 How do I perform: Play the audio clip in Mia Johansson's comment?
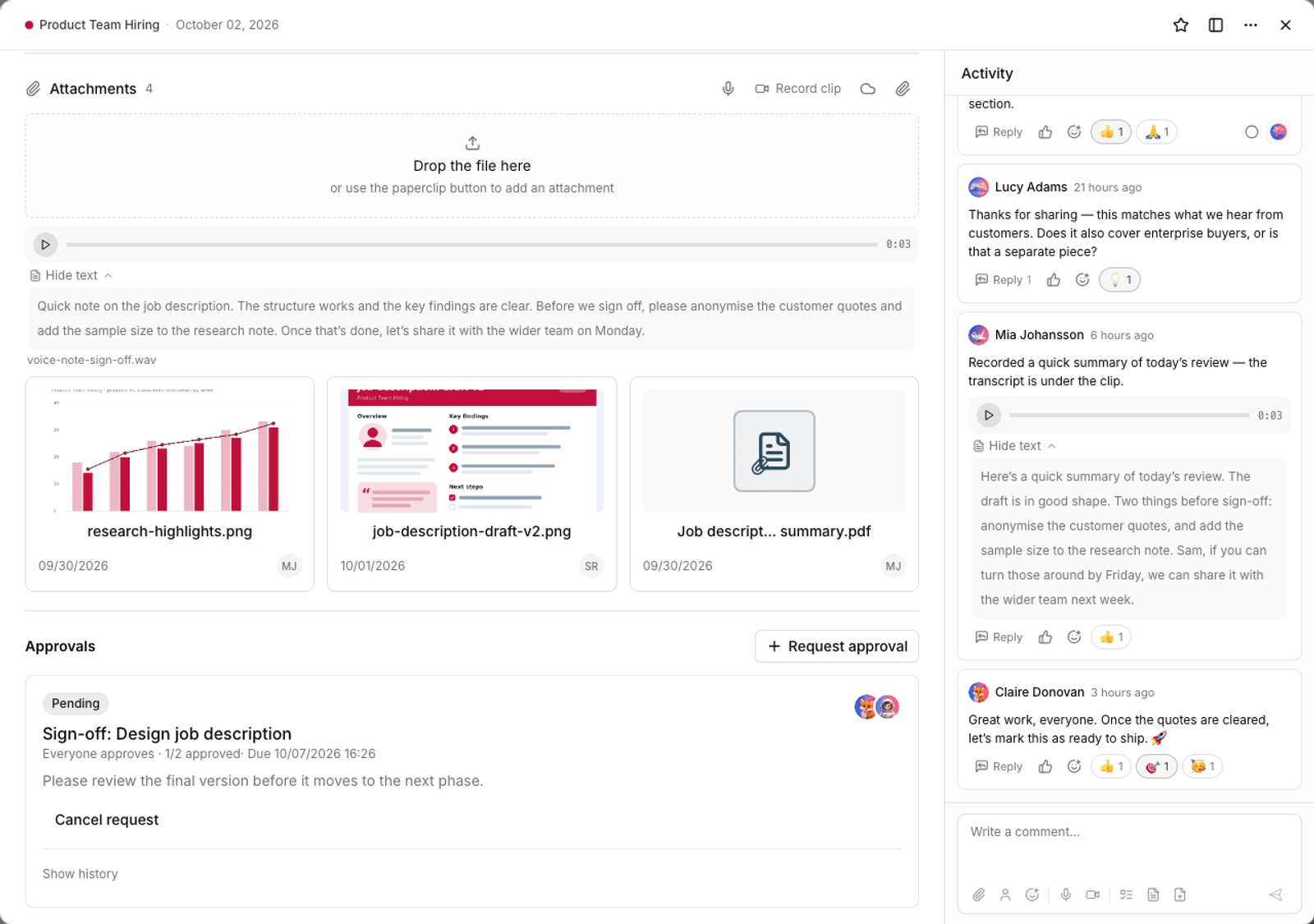coord(989,415)
